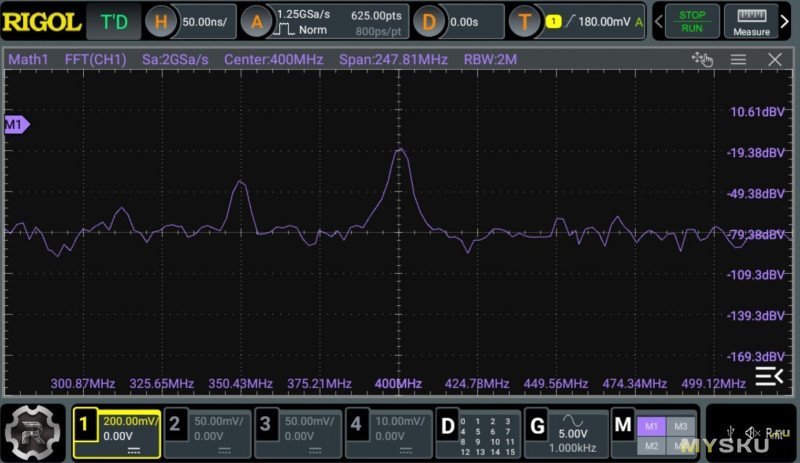Viewport: 800px width, 463px height.
Task: Open Acquisition settings via A icon
Action: [x=257, y=20]
